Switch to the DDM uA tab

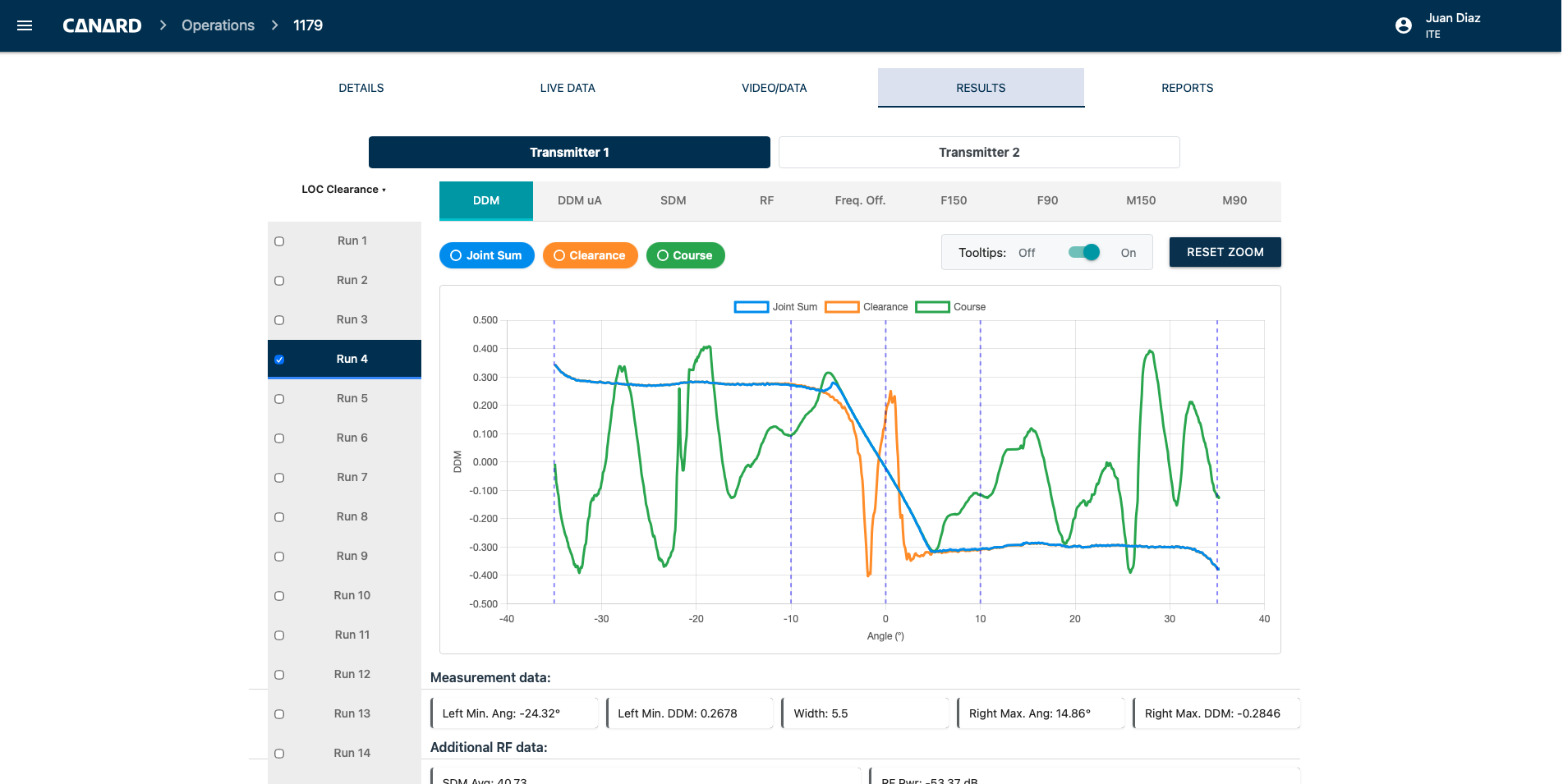pyautogui.click(x=580, y=200)
